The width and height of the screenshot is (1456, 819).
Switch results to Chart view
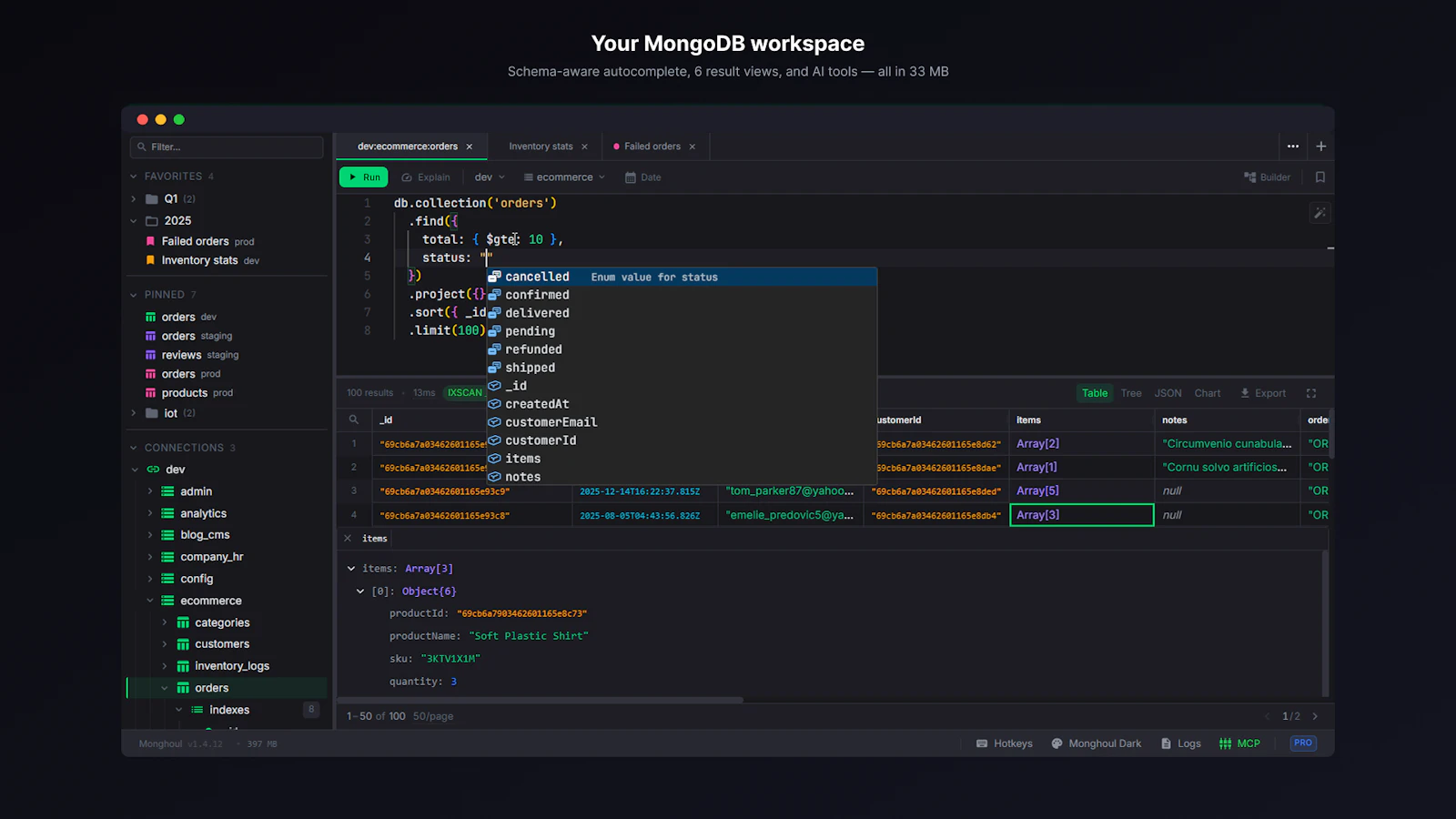click(1208, 393)
